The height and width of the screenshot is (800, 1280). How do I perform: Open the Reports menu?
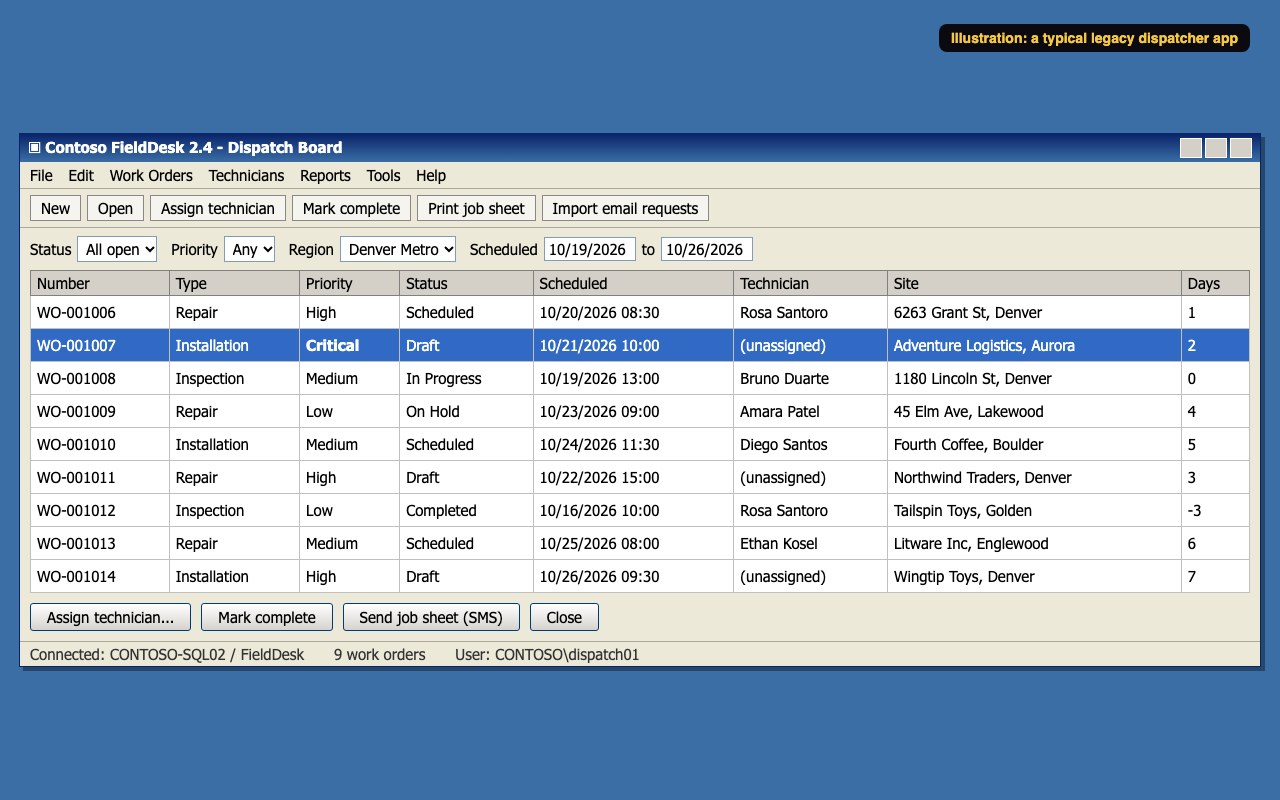325,175
